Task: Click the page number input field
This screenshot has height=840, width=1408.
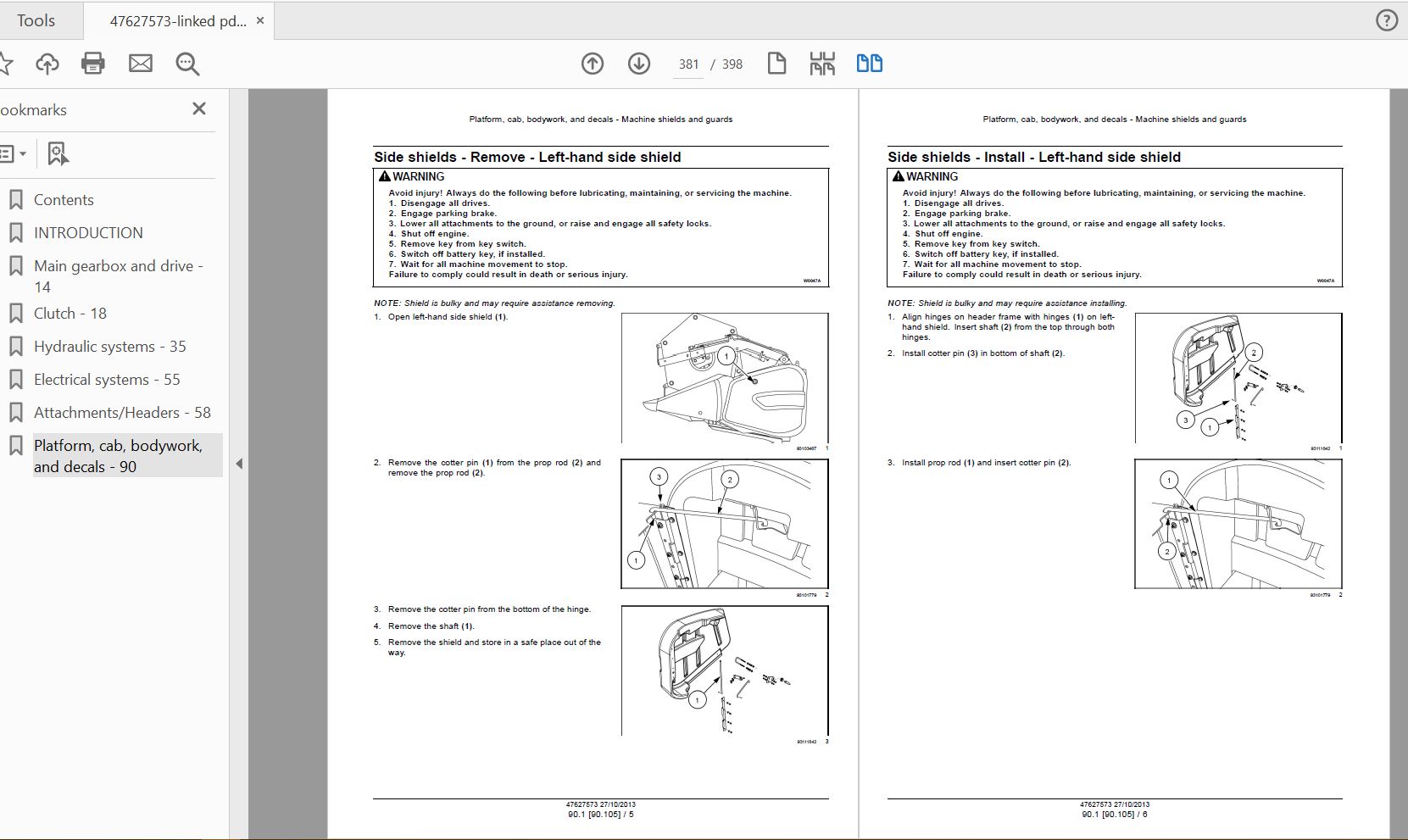Action: (x=688, y=64)
